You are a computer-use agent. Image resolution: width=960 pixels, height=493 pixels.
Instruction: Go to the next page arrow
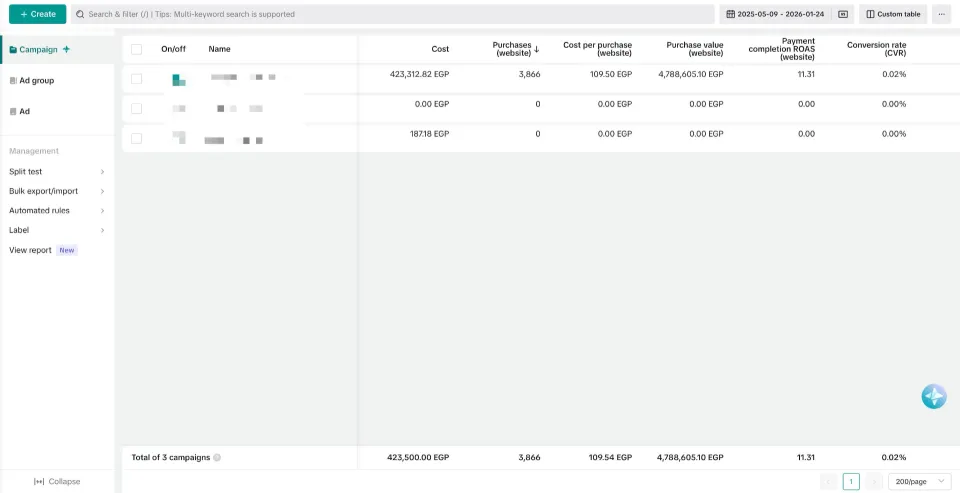click(874, 481)
